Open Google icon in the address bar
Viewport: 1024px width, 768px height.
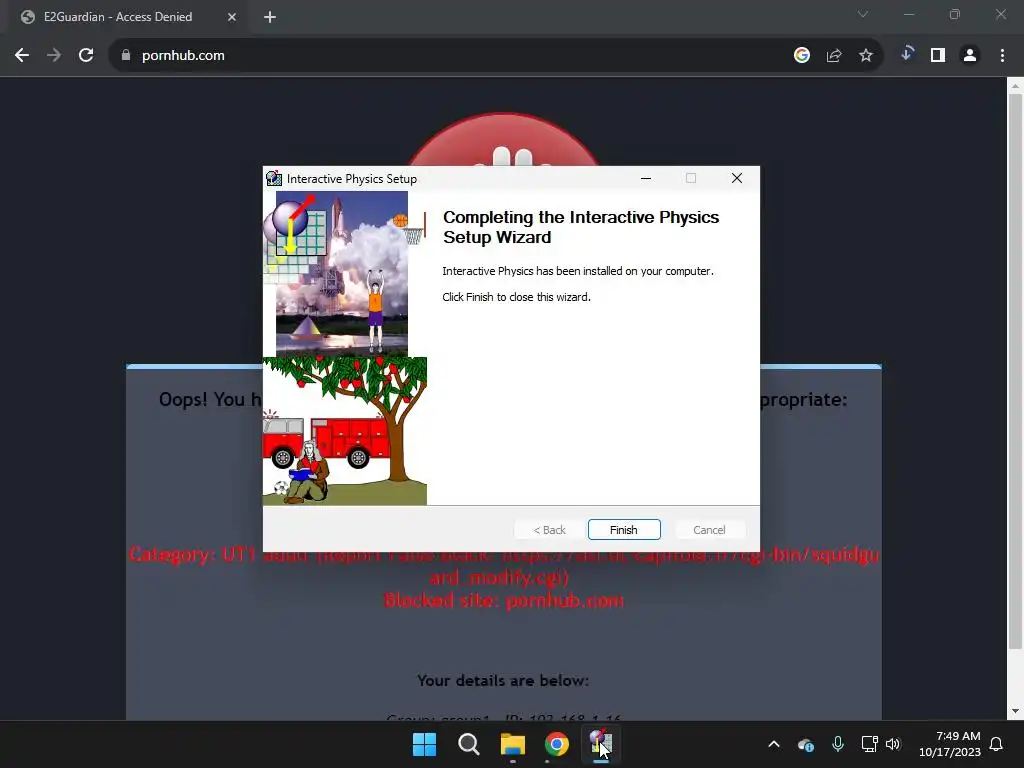click(802, 56)
